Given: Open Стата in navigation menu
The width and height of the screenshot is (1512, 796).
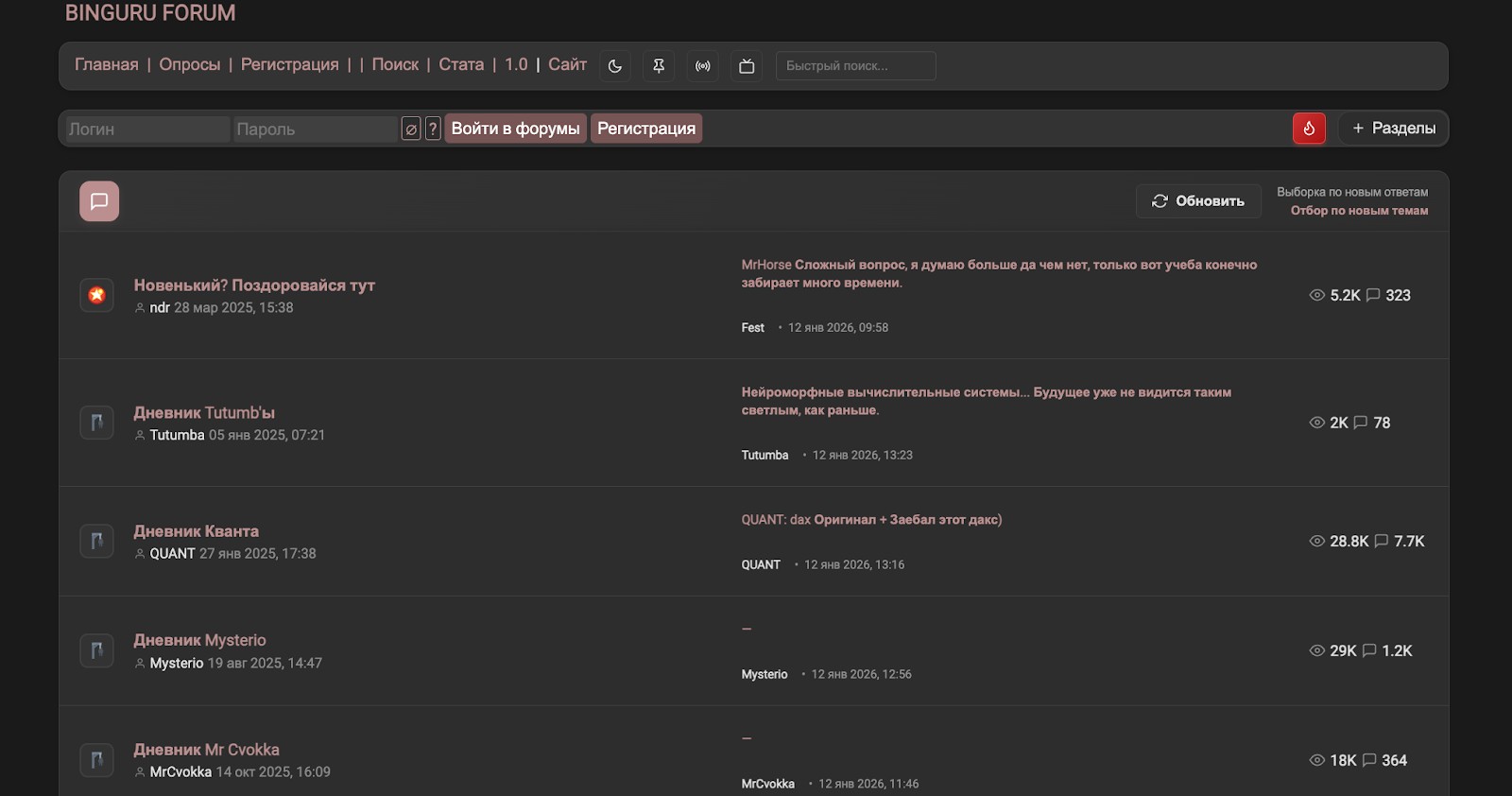Looking at the screenshot, I should coord(461,64).
